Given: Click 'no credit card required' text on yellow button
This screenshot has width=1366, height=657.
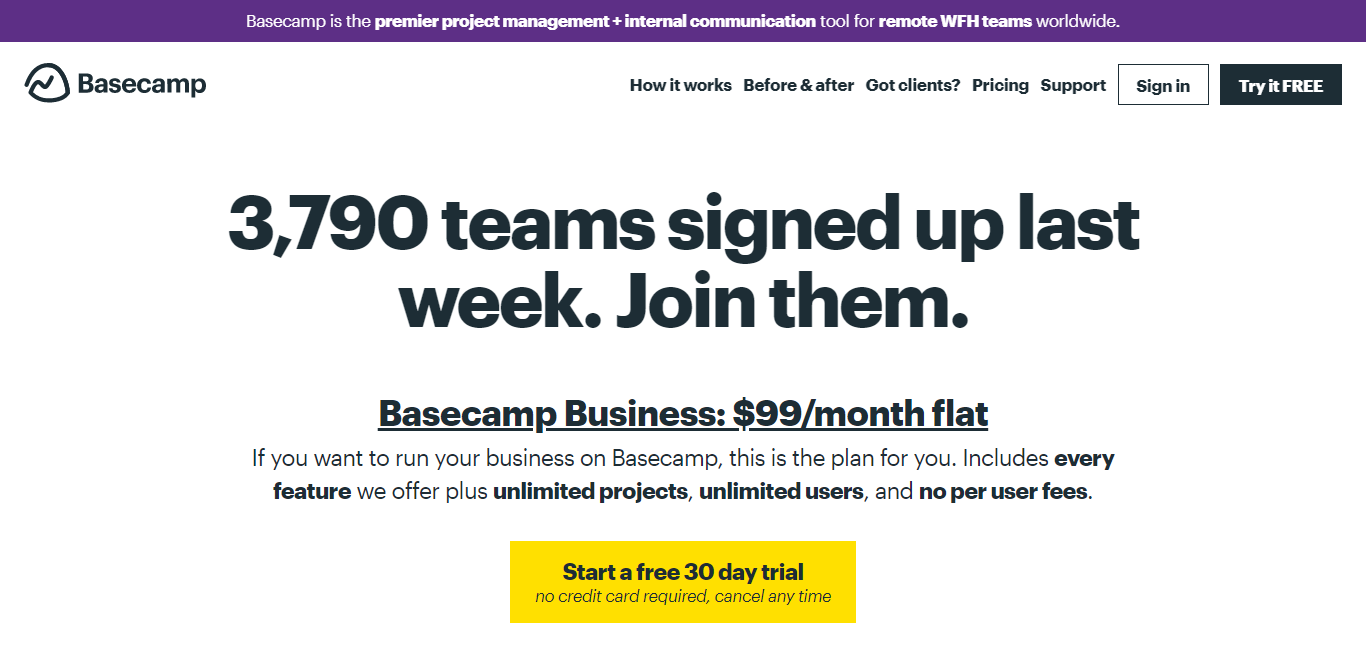Looking at the screenshot, I should (x=621, y=597).
